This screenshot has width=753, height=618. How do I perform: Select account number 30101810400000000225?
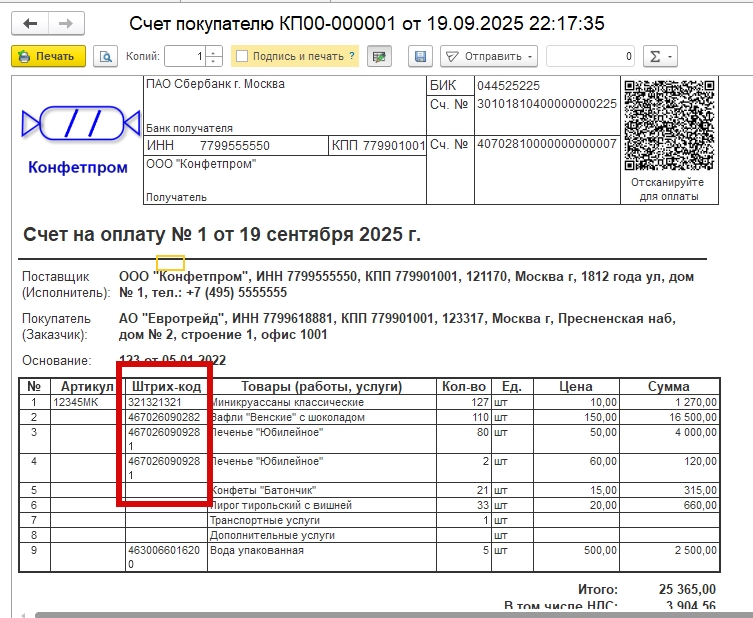click(x=547, y=104)
